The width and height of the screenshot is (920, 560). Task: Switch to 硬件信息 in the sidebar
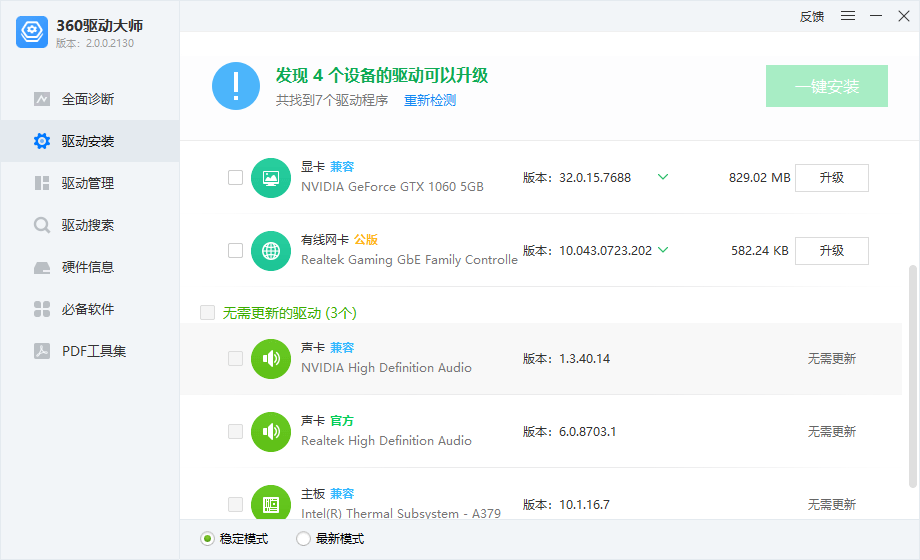88,267
